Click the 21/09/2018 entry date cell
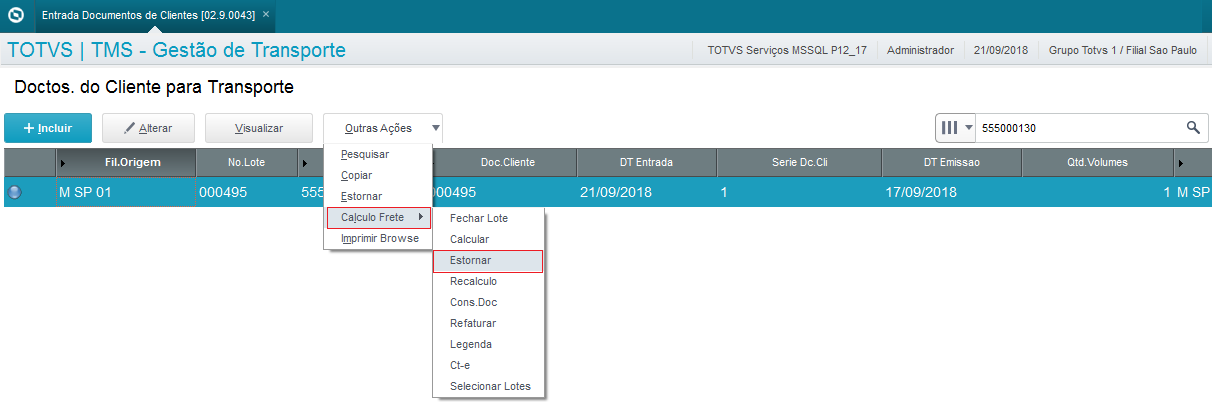The width and height of the screenshot is (1212, 402). (646, 192)
